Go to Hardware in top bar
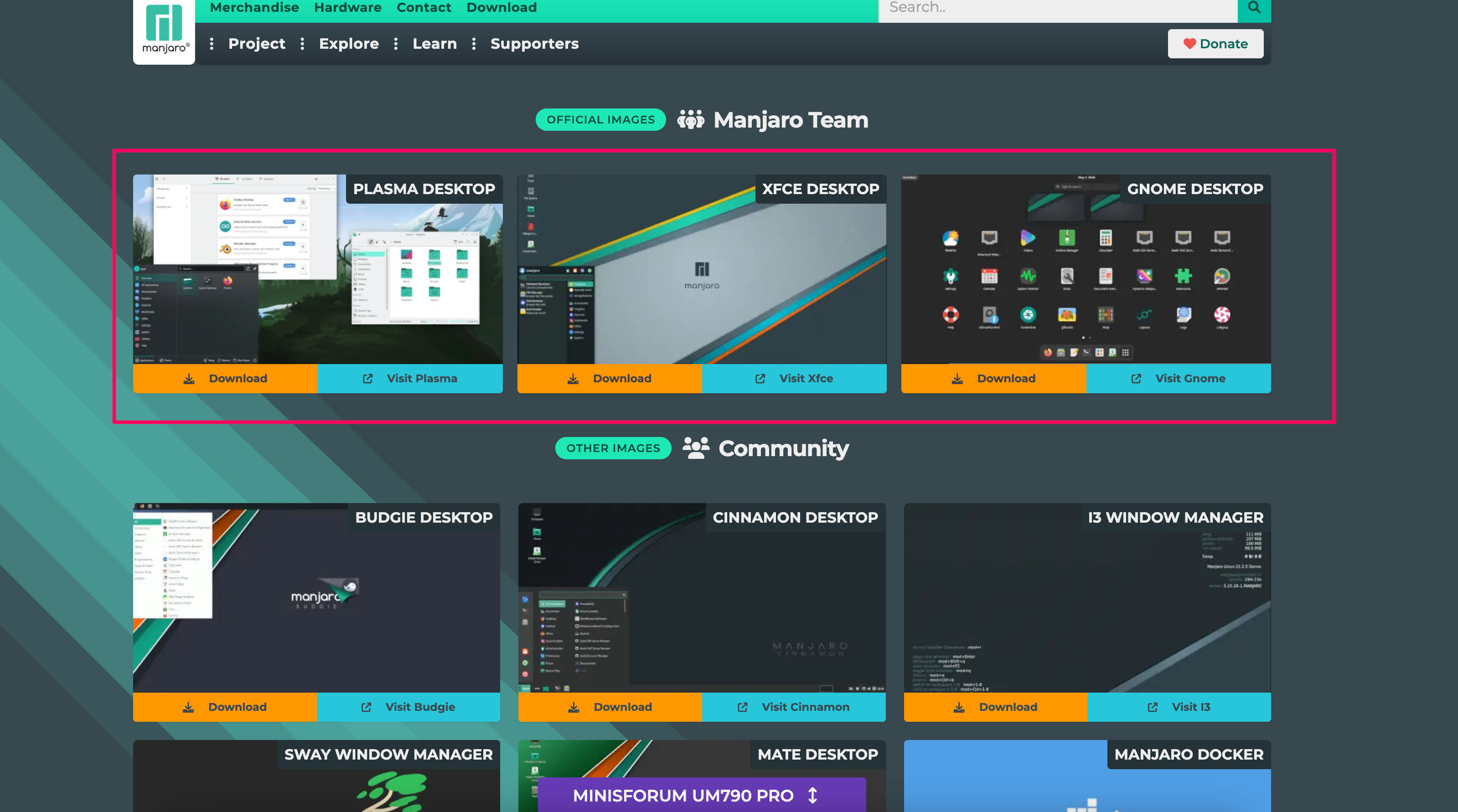1458x812 pixels. (347, 7)
